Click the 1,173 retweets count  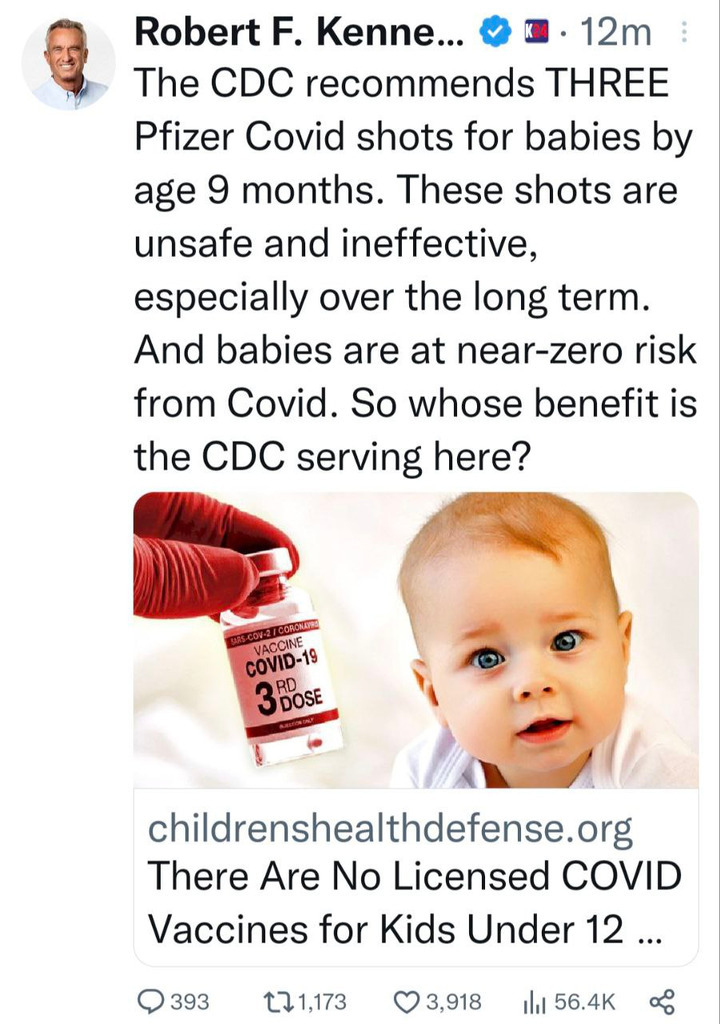322,1001
